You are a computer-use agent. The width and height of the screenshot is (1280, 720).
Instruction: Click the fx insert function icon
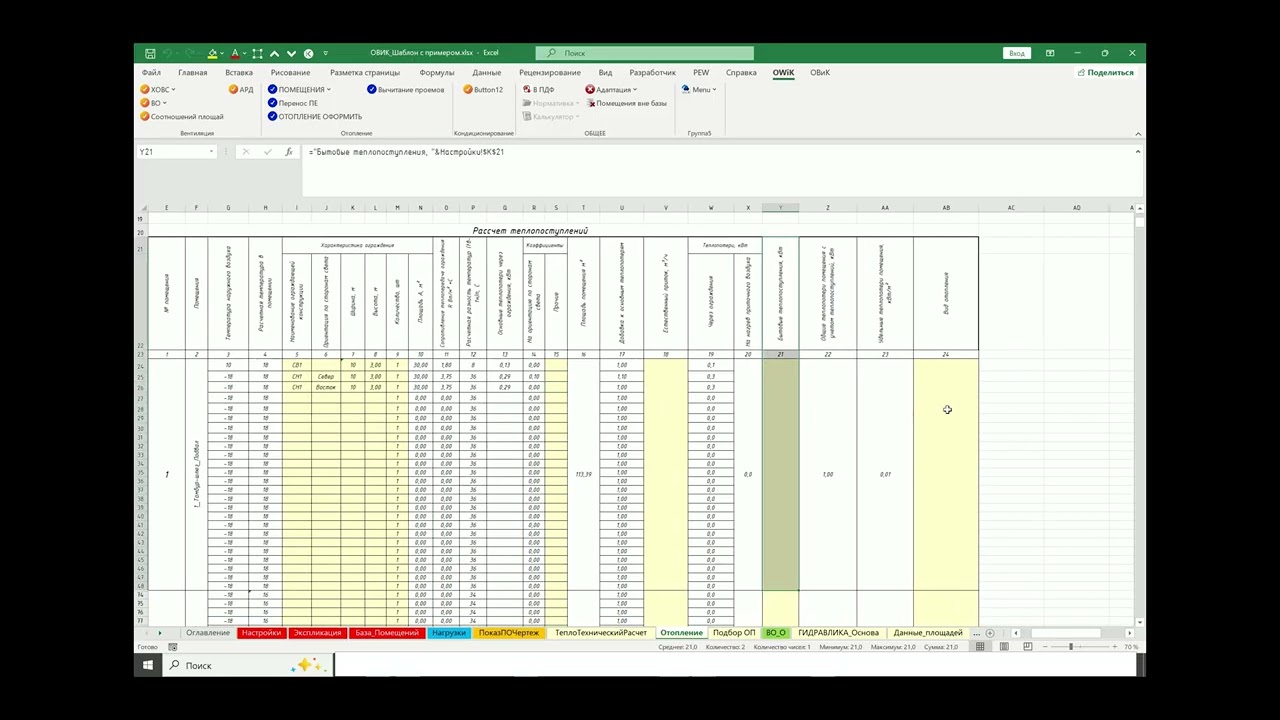289,152
